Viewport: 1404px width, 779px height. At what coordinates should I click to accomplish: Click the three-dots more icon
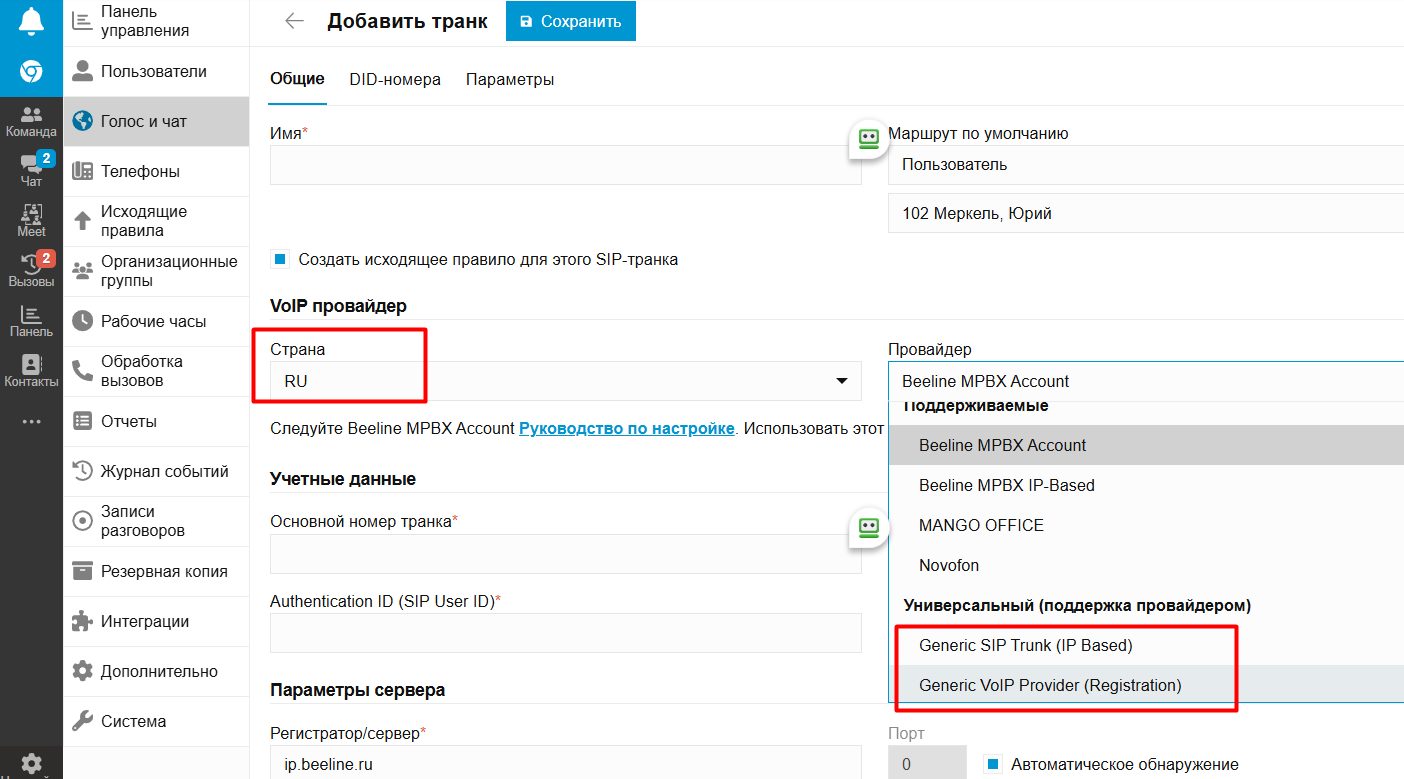pos(31,422)
